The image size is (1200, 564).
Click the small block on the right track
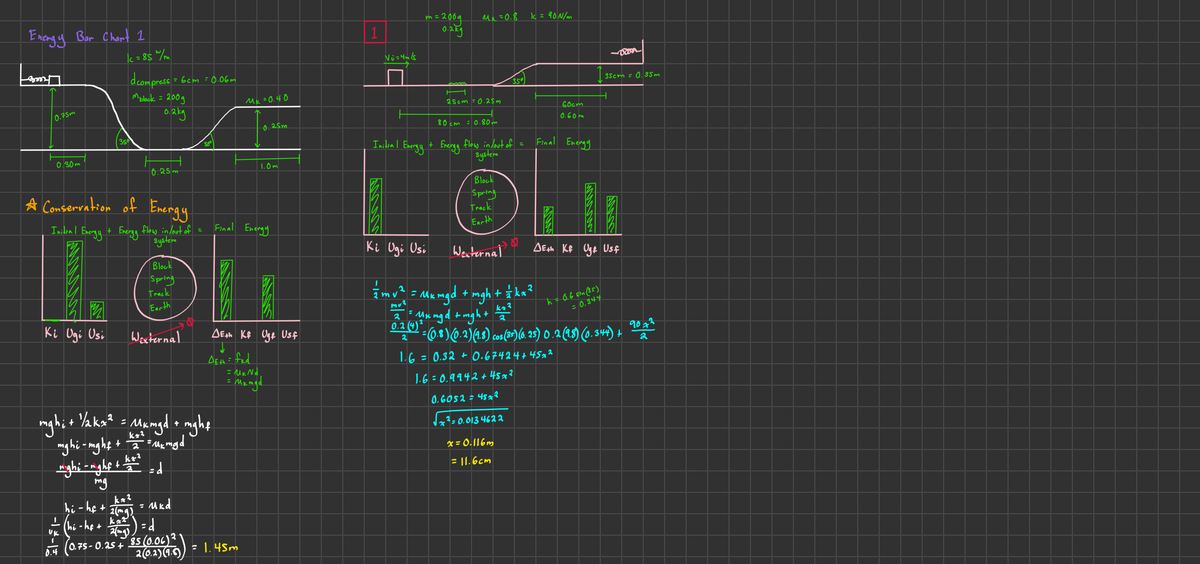[x=396, y=78]
